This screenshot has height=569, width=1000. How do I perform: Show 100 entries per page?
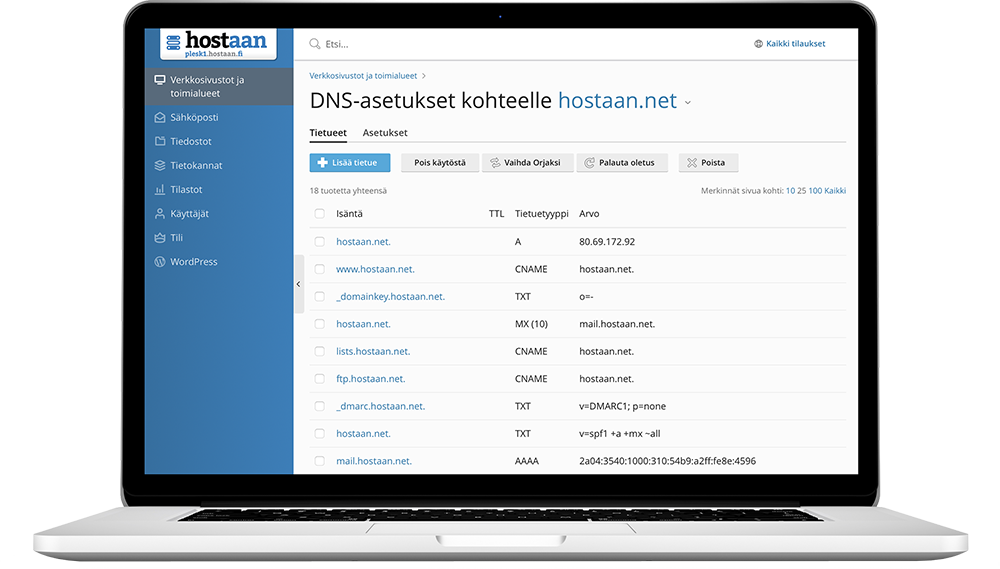pos(815,191)
